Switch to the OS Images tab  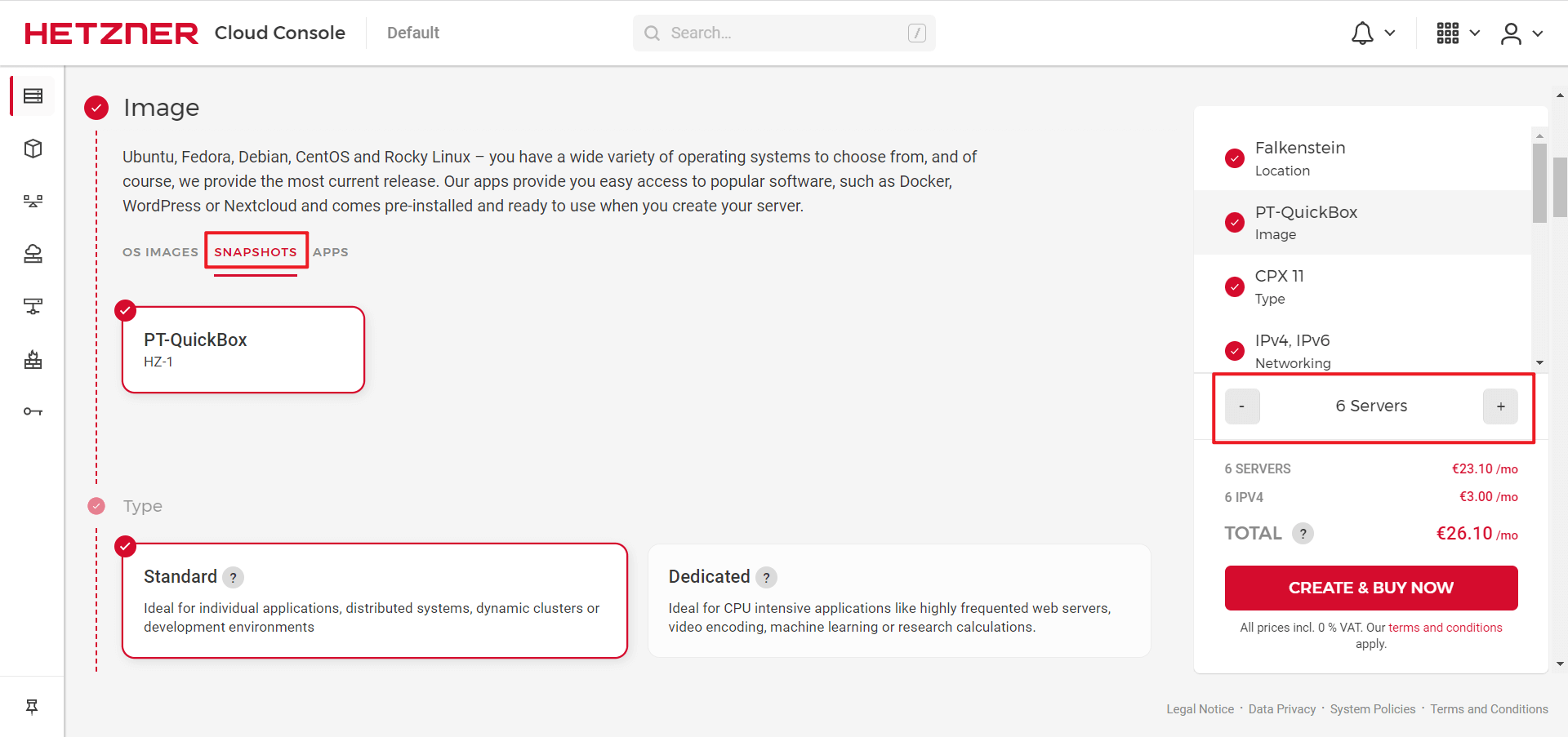[x=160, y=252]
